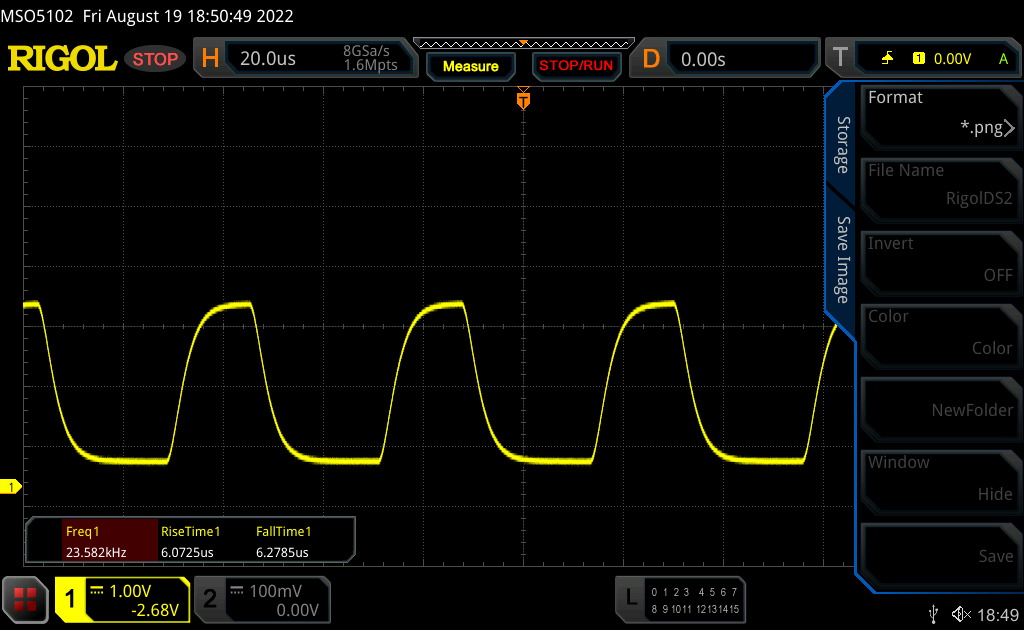
Task: Click the channel 2 DC coupling symbol
Action: click(236, 591)
